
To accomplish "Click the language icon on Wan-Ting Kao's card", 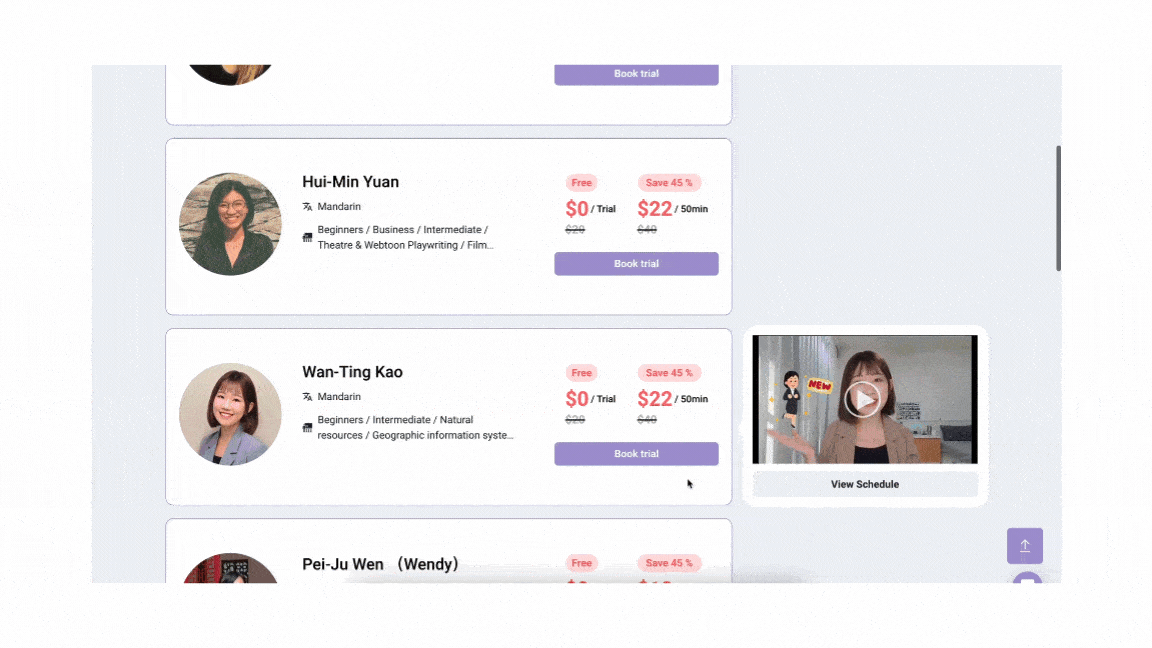I will pyautogui.click(x=307, y=396).
